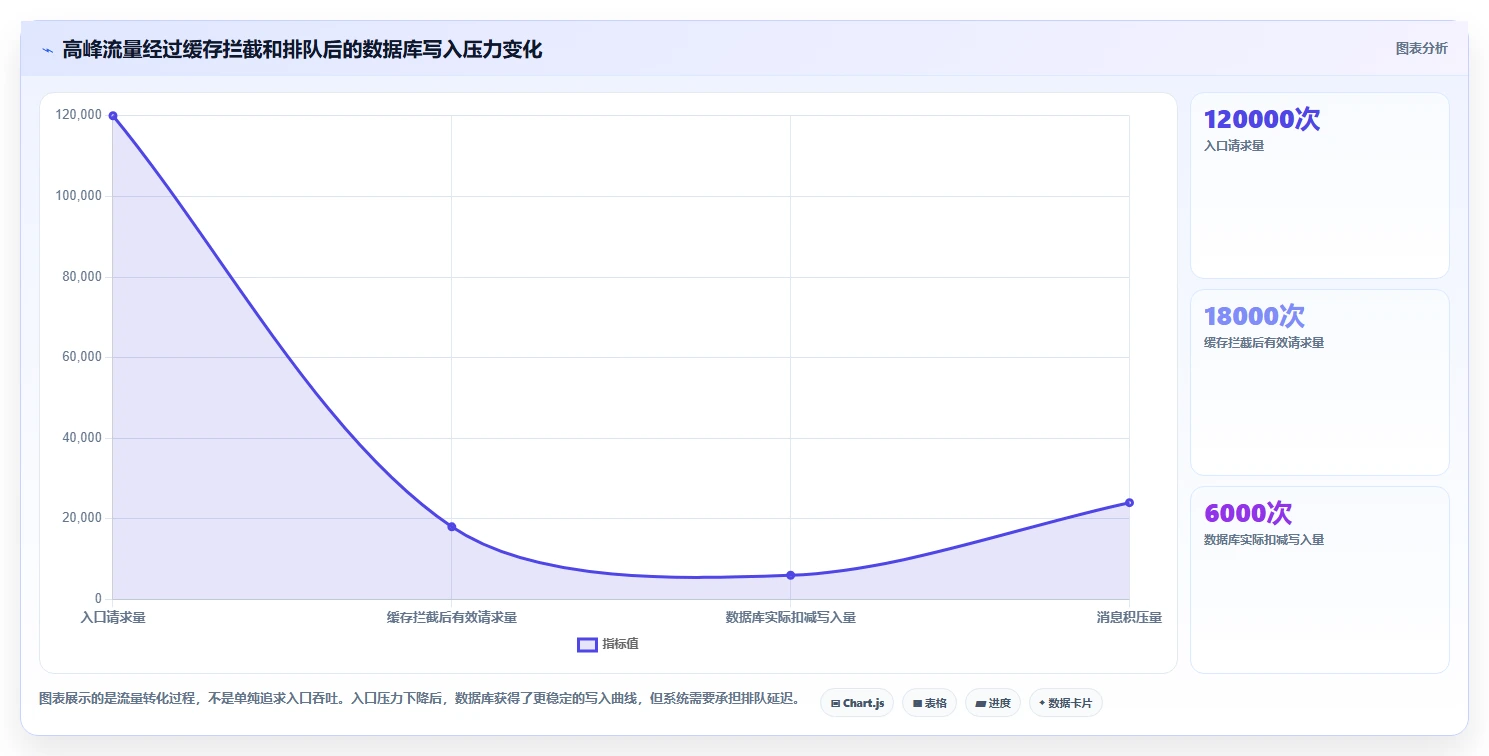Click the x-axis label 数据库实际扣减写入量

[791, 618]
